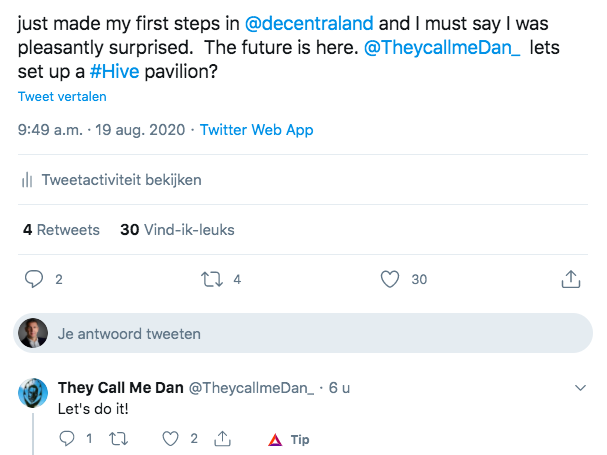
Task: Retweet Dan's reply
Action: click(119, 438)
